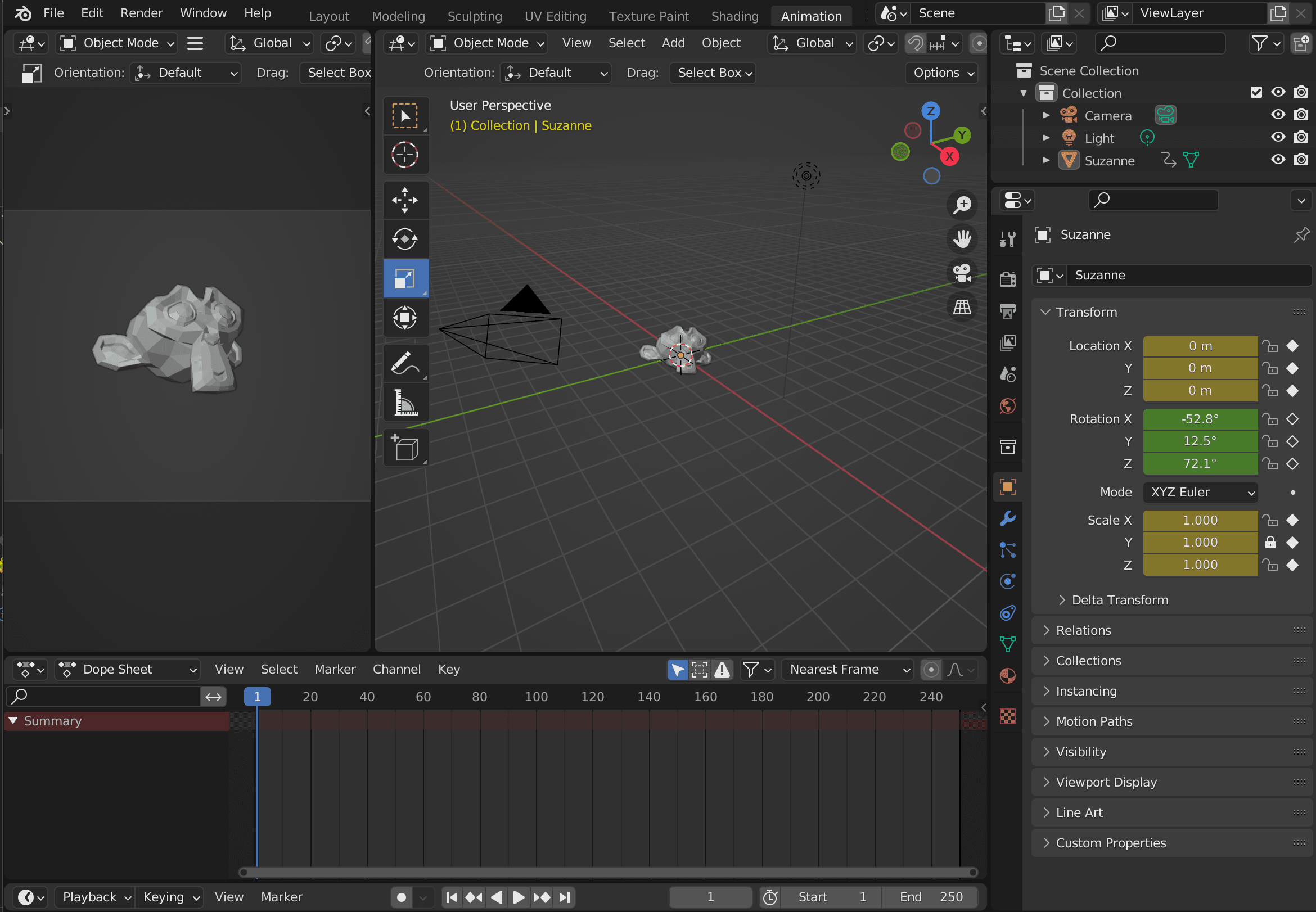This screenshot has height=912, width=1316.
Task: Open the Keying popover button
Action: click(x=170, y=898)
